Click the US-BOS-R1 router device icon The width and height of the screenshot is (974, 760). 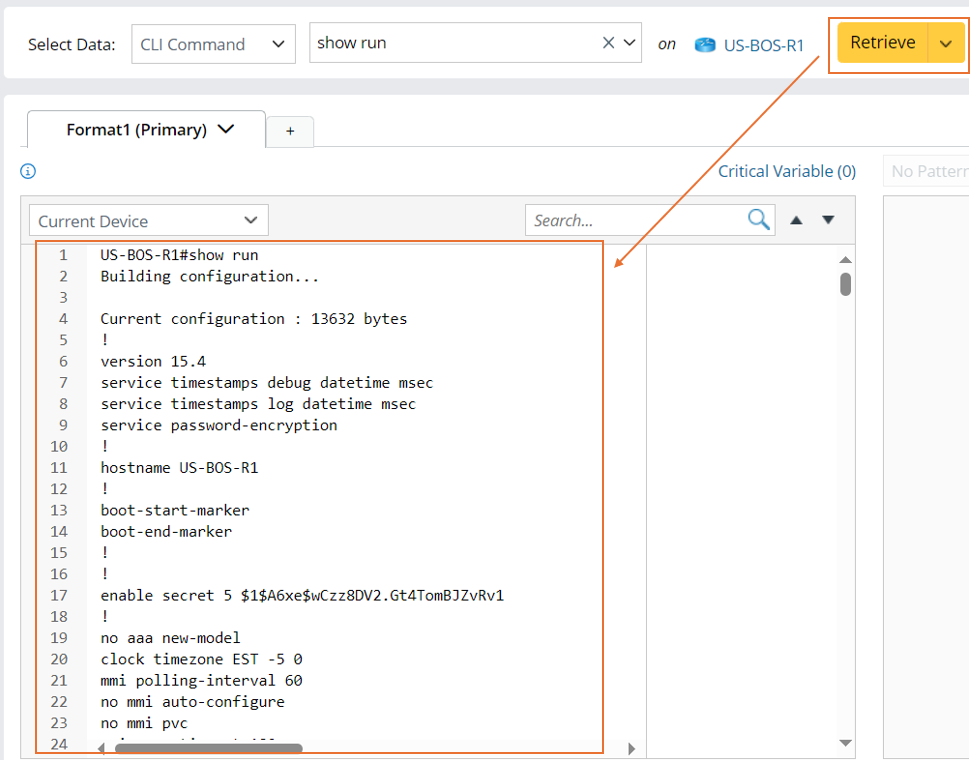(x=706, y=45)
